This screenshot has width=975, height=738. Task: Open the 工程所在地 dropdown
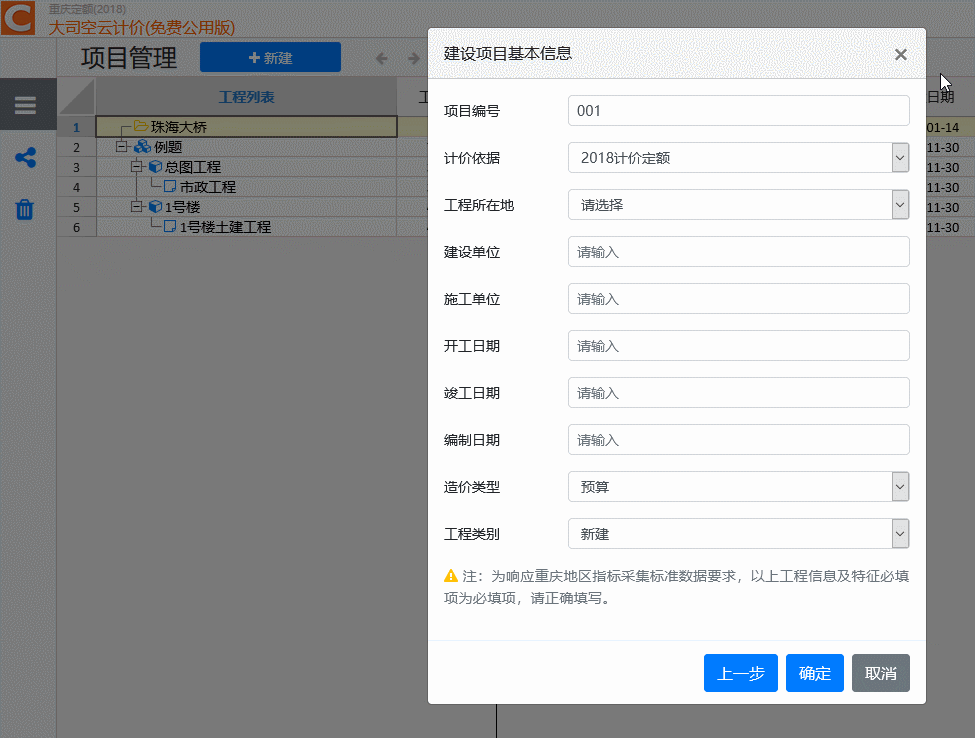(899, 205)
